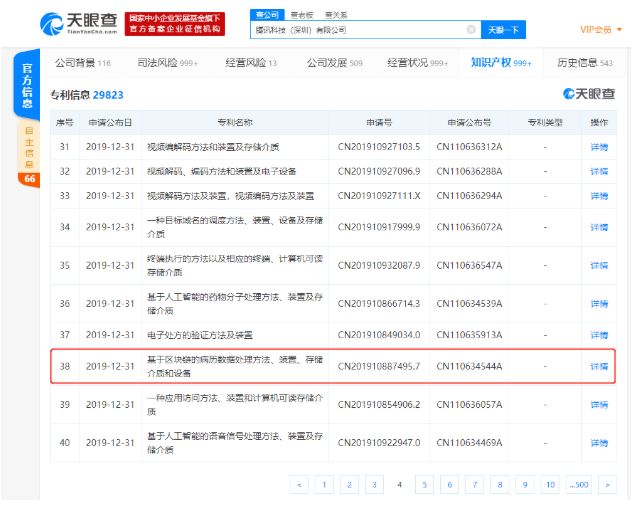Select the 官方信息 side tab
Image resolution: width=636 pixels, height=514 pixels.
point(27,85)
